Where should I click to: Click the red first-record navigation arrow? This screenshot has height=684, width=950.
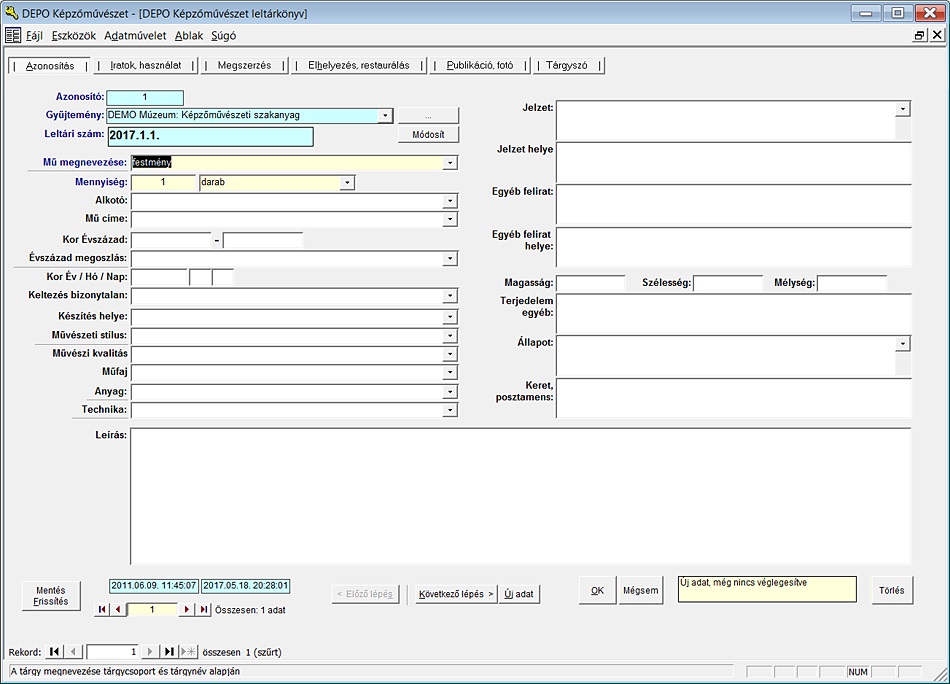tap(102, 609)
